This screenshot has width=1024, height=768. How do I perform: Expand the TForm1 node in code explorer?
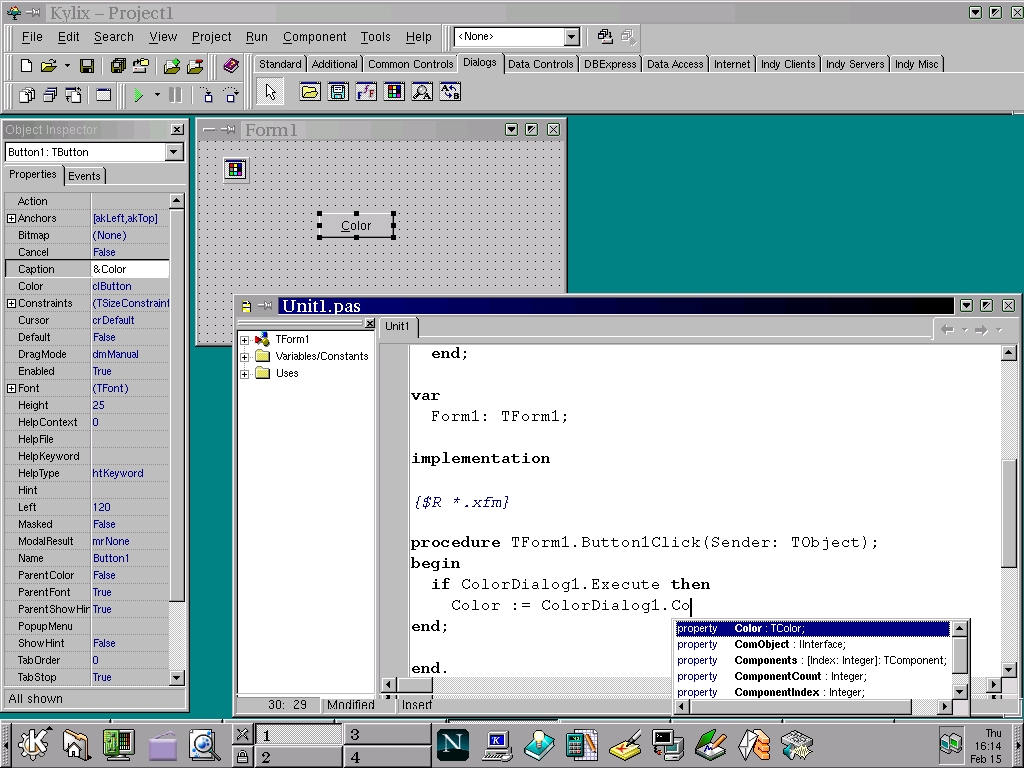click(244, 340)
